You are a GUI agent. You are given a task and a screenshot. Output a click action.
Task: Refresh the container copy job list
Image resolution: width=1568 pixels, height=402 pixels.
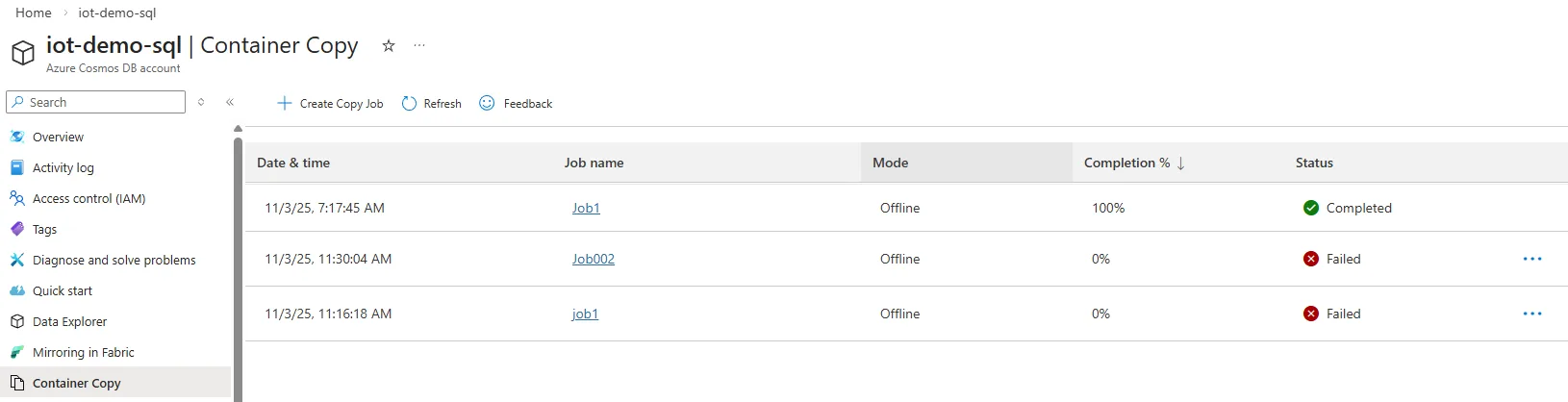[x=431, y=104]
